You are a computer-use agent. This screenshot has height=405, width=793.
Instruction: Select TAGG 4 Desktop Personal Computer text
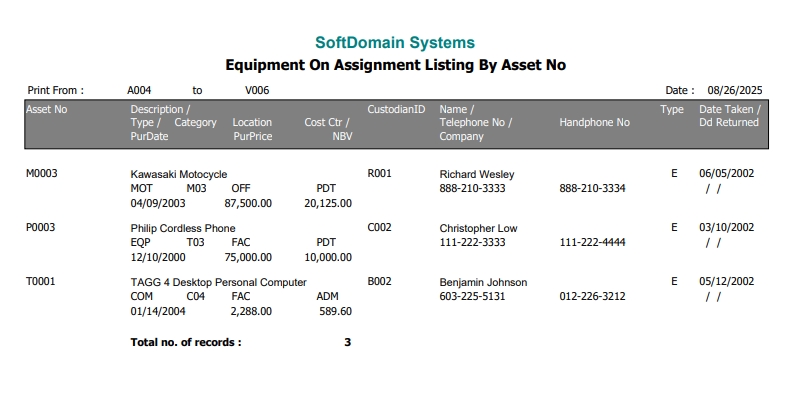219,282
